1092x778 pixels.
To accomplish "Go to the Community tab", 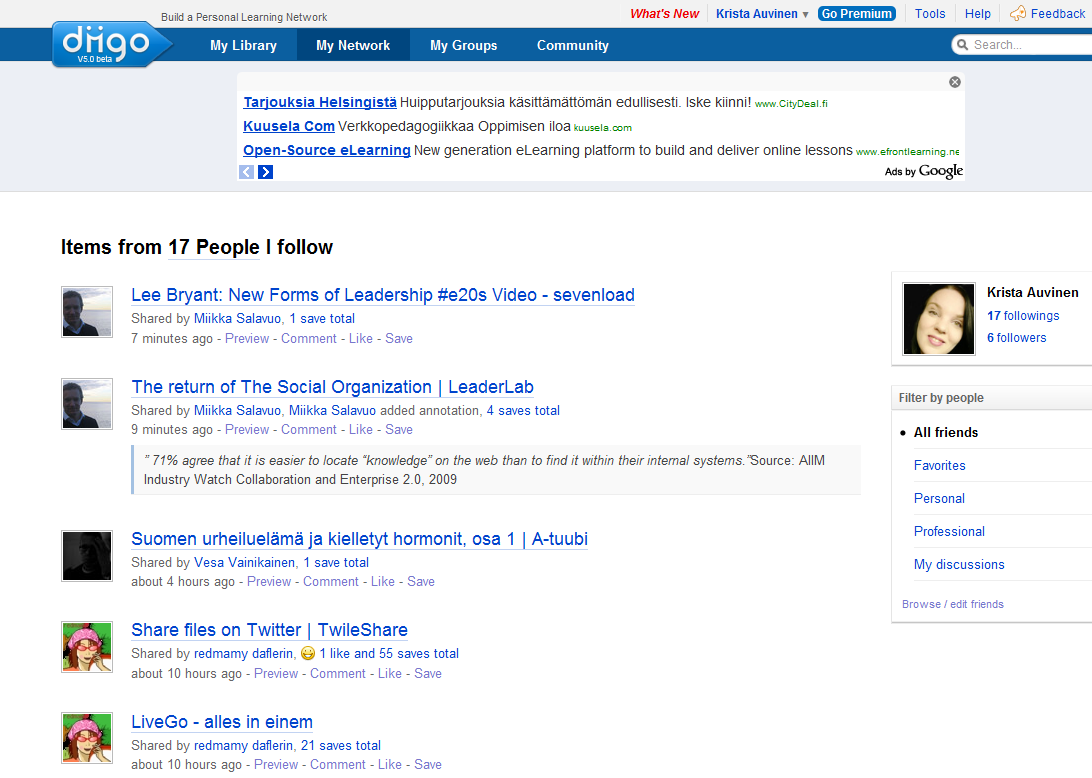I will 572,45.
